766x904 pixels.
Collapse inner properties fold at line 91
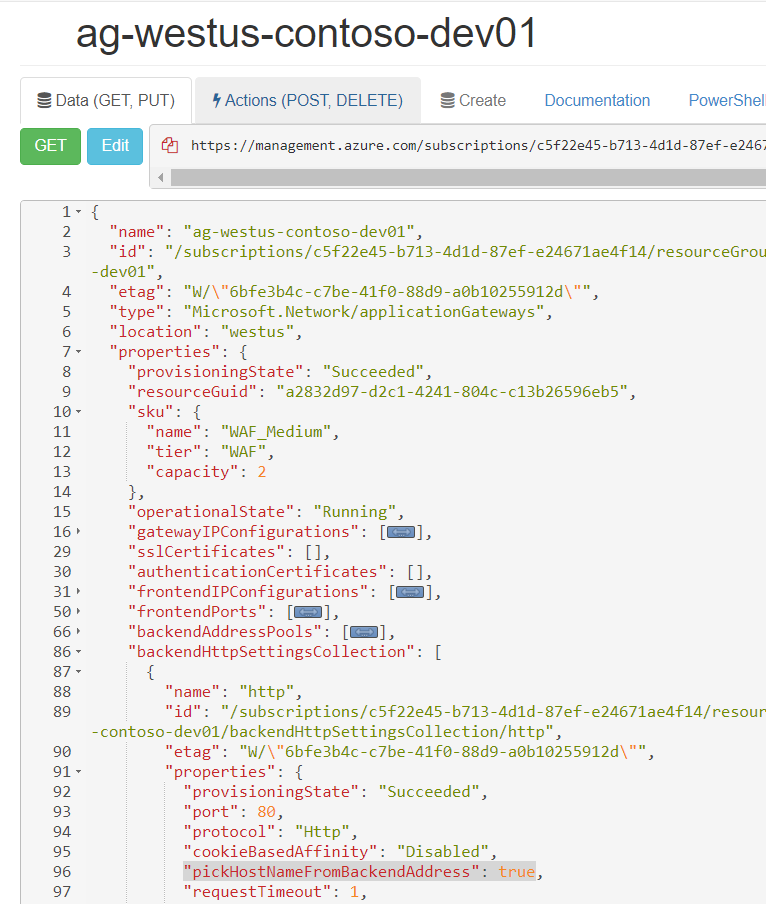(78, 772)
